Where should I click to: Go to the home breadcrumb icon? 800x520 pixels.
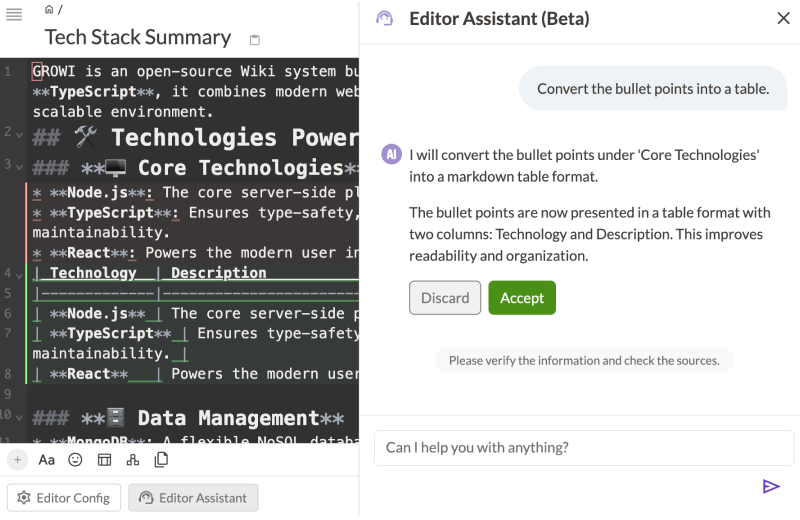49,9
